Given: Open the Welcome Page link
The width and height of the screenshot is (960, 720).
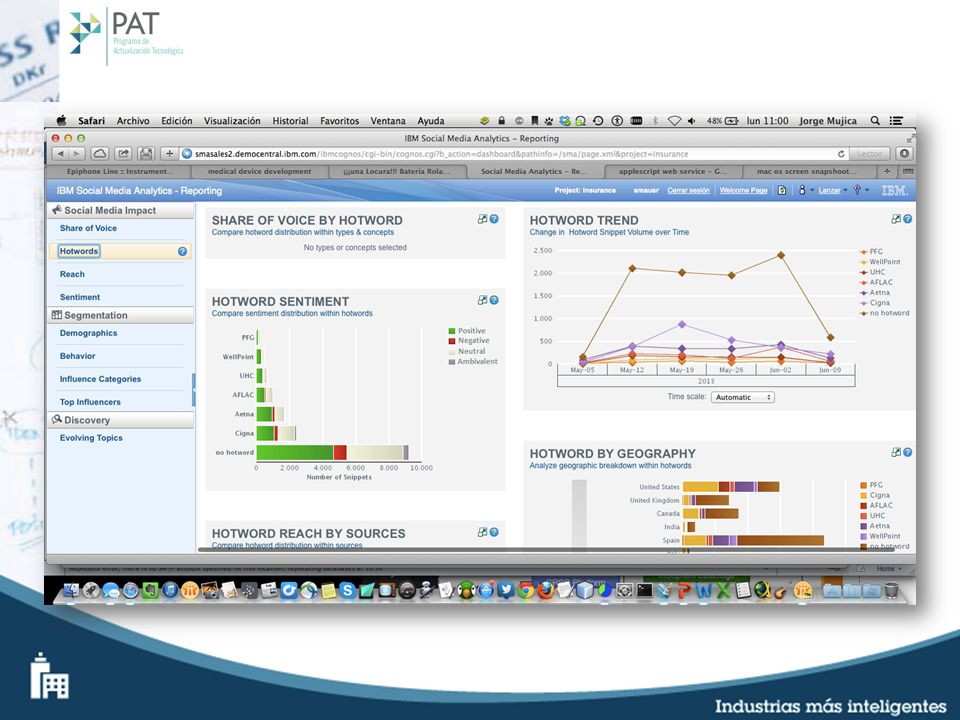Looking at the screenshot, I should pyautogui.click(x=743, y=190).
